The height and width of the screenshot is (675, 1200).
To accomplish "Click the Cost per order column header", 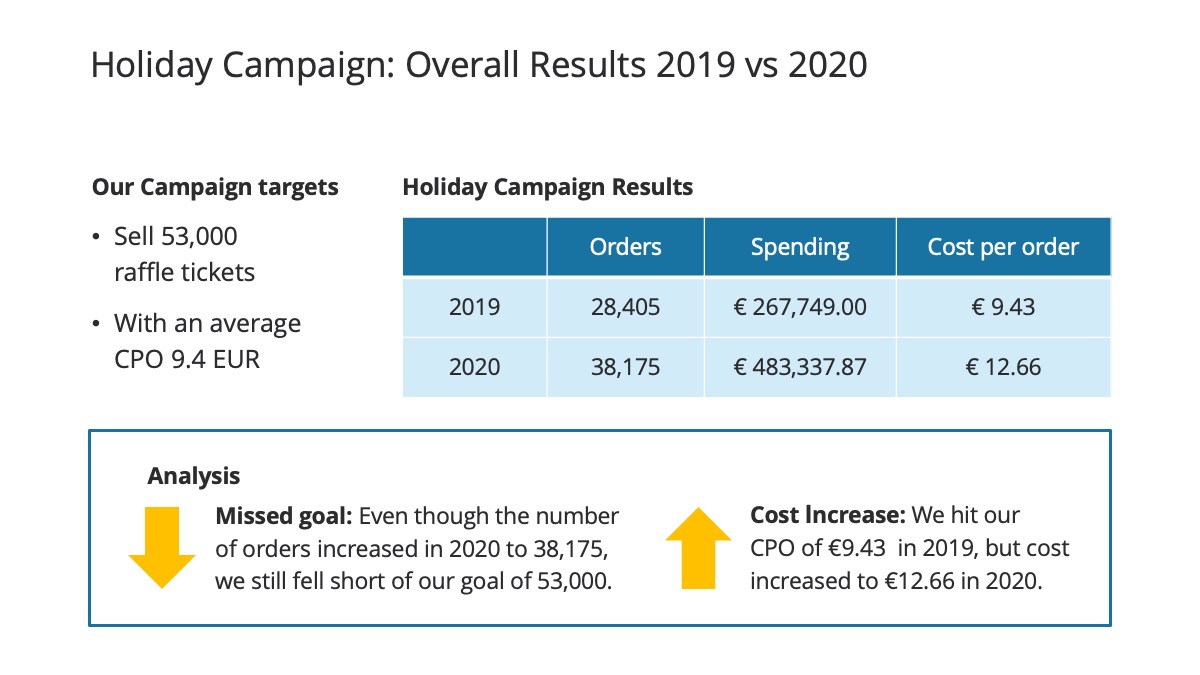I will coord(1003,247).
